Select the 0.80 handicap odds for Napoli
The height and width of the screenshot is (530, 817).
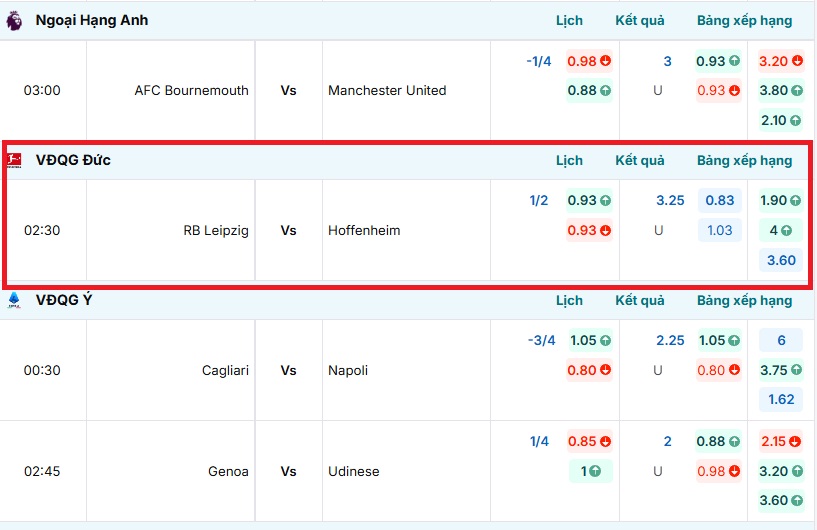(x=589, y=370)
